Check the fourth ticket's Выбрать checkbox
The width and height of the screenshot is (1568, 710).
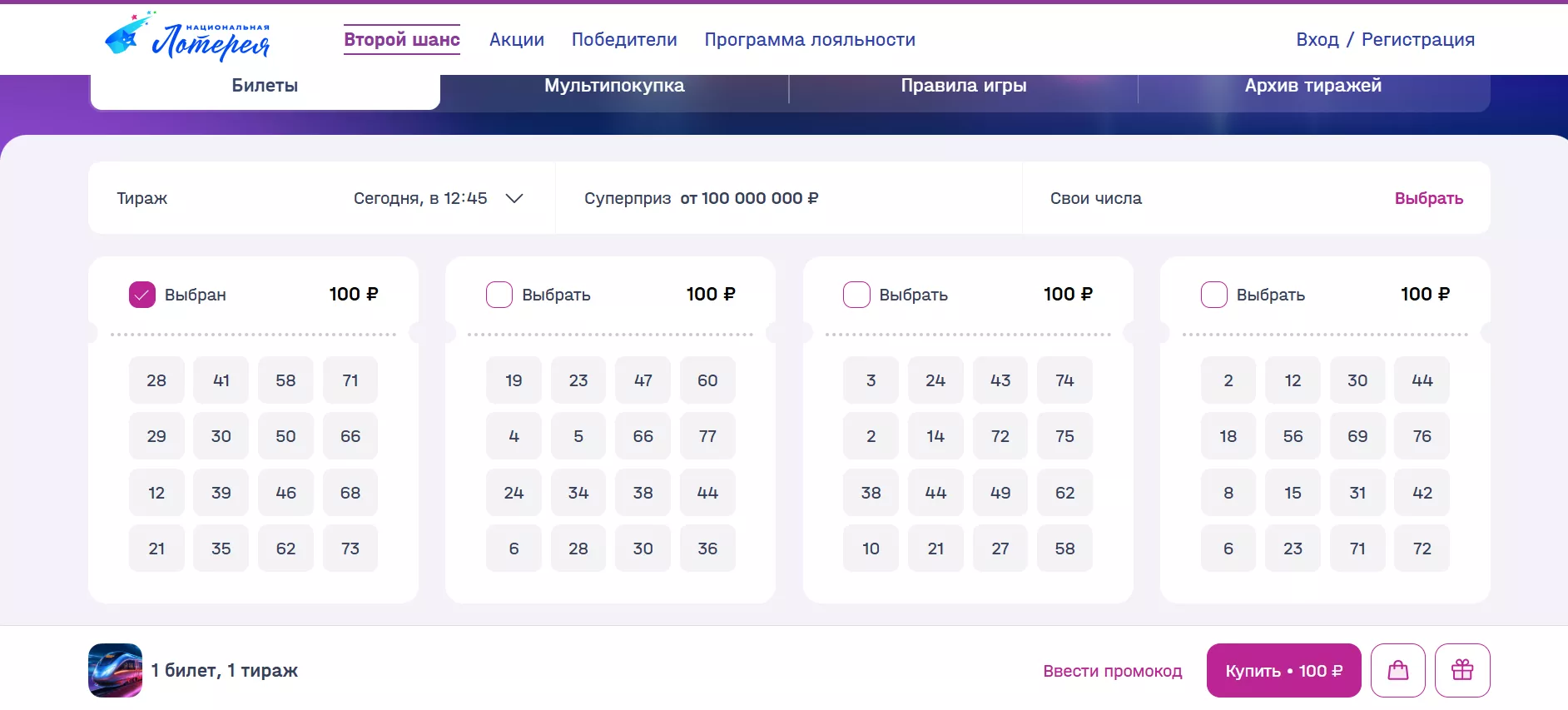1213,295
